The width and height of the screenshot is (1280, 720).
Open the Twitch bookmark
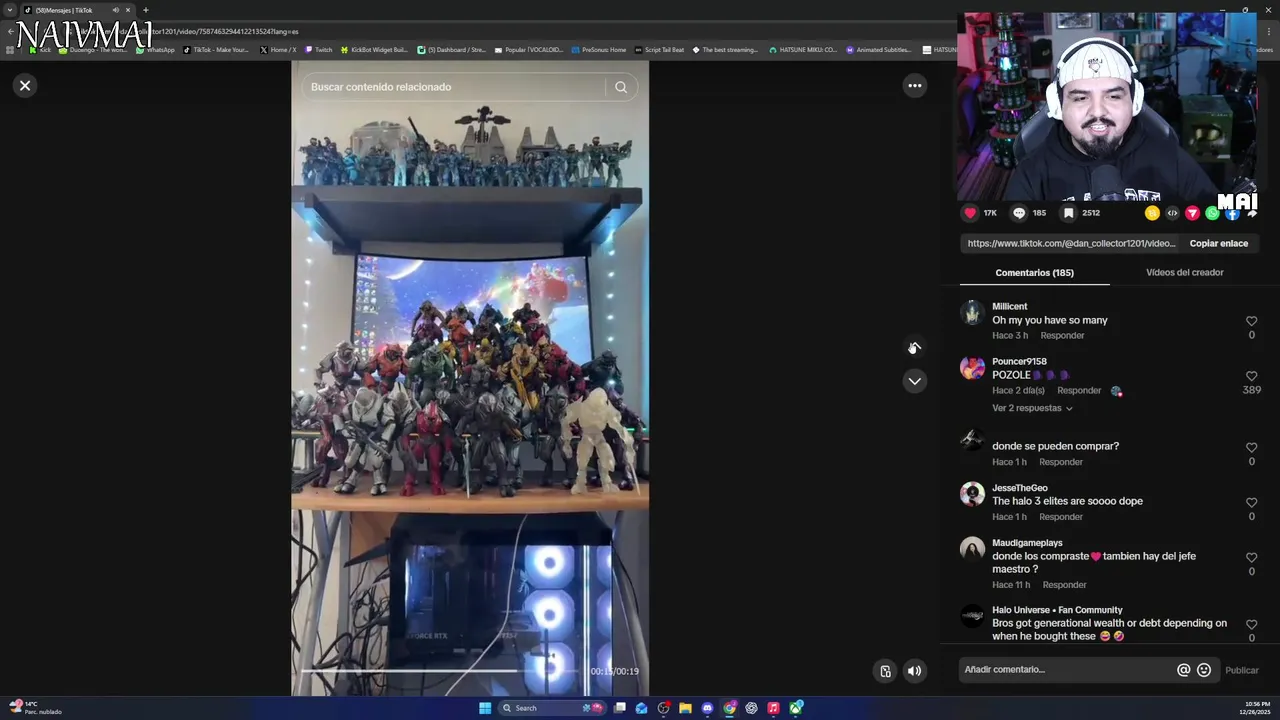pyautogui.click(x=318, y=49)
